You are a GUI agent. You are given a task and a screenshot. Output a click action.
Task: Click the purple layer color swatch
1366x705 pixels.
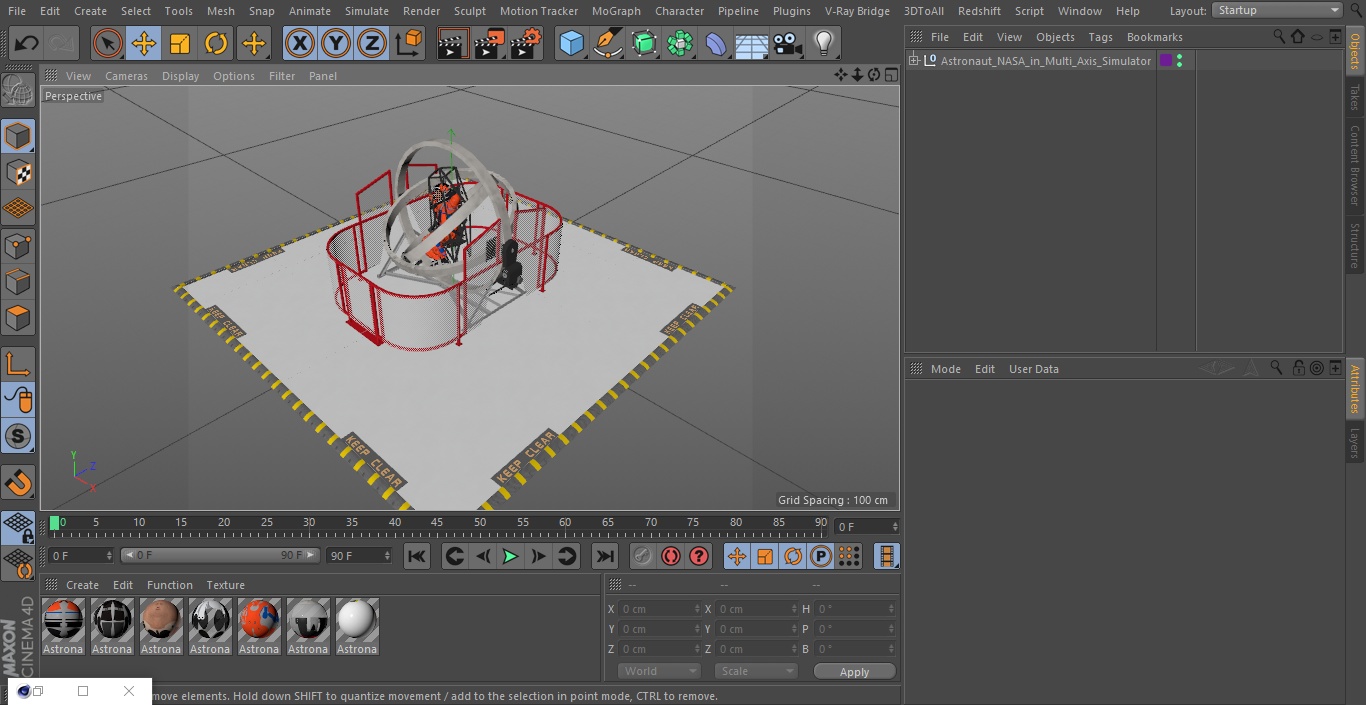[1166, 61]
